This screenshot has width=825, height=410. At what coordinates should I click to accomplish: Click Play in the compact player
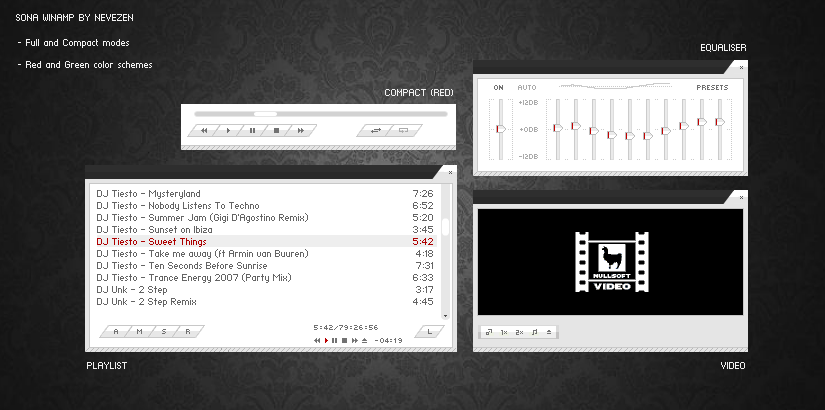(x=228, y=131)
